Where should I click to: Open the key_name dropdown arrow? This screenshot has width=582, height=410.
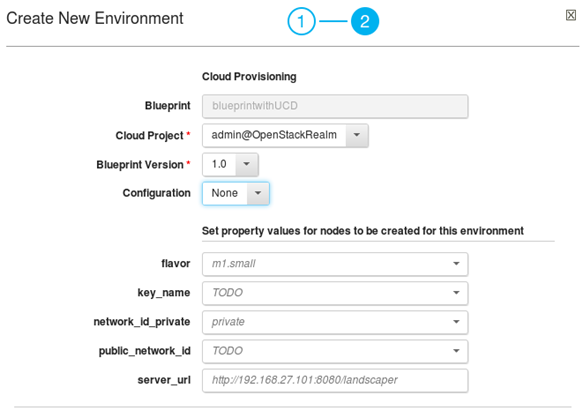pos(456,293)
